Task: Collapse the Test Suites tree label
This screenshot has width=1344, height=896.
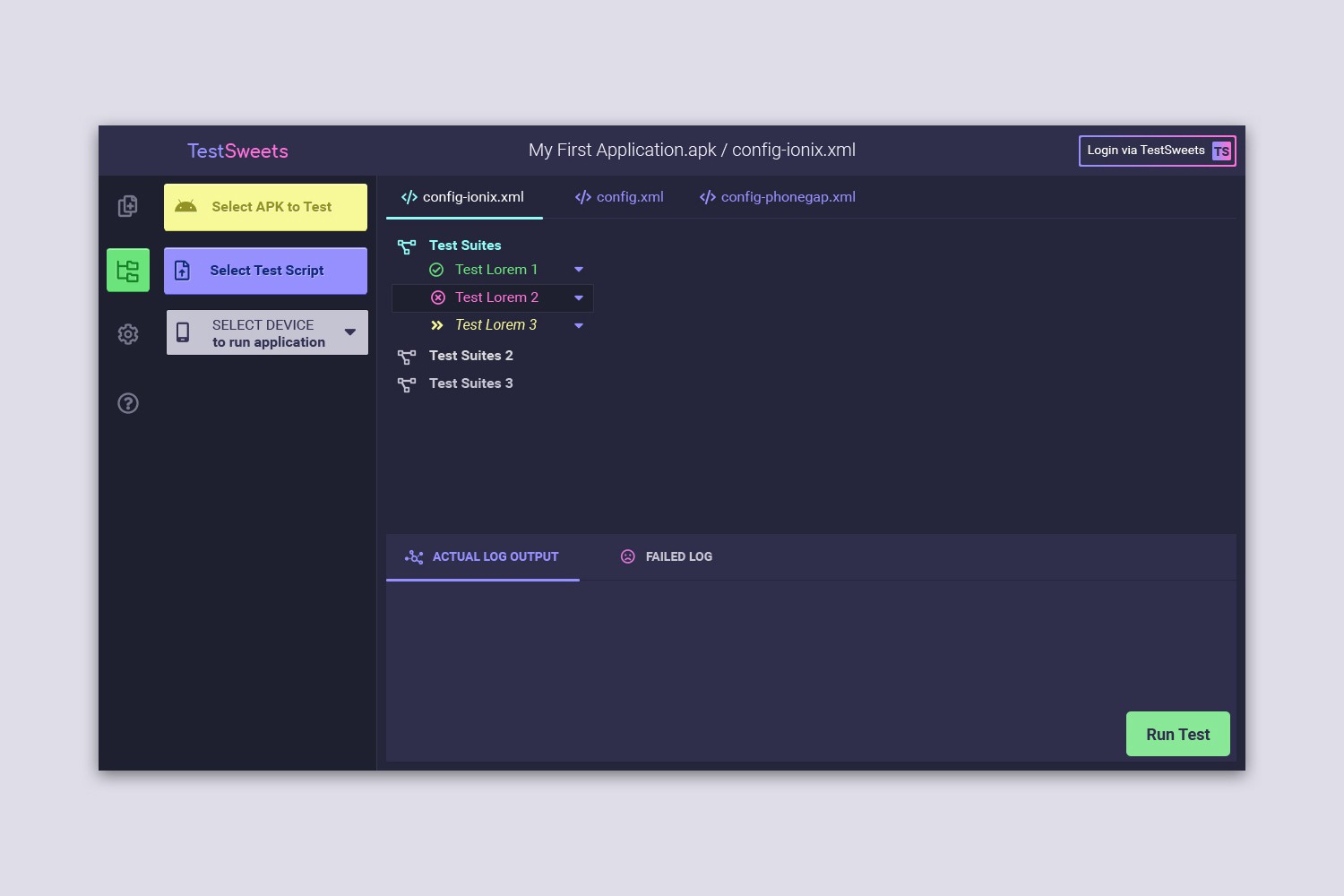Action: (465, 246)
